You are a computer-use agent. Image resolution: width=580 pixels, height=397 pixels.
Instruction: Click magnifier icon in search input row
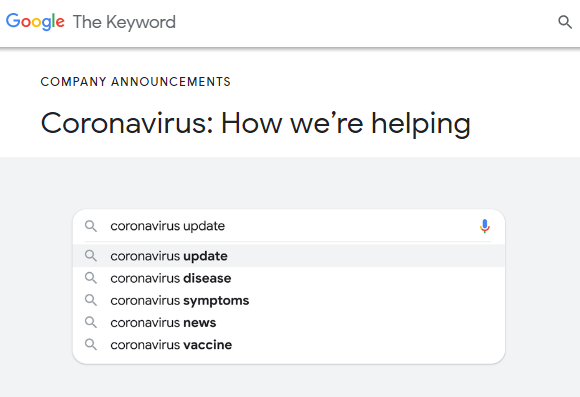tap(91, 226)
